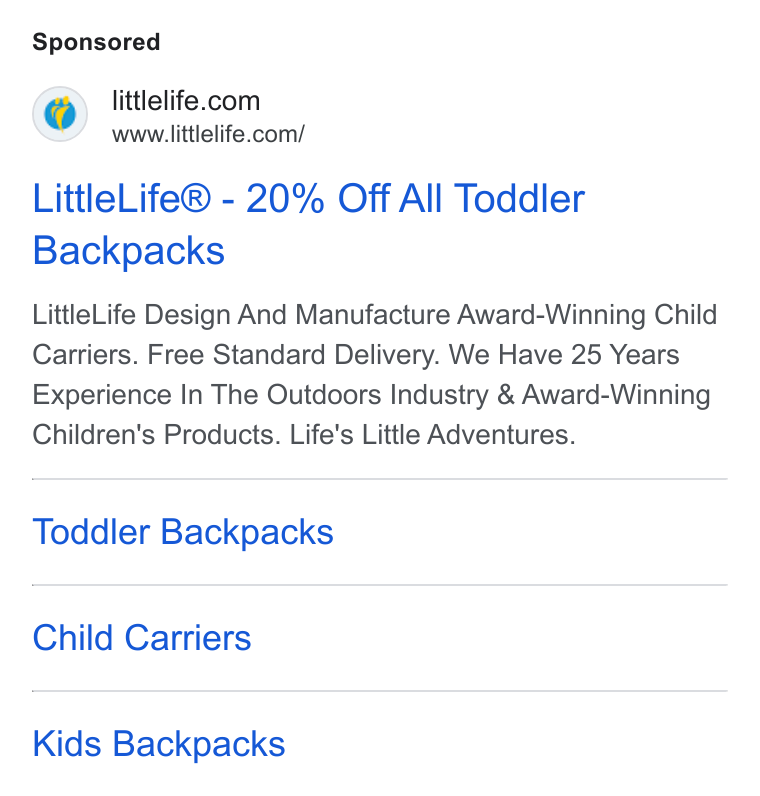Click "LittleLife Design And Manufacture" description opening
Screen dimensions: 760x796
coord(241,315)
